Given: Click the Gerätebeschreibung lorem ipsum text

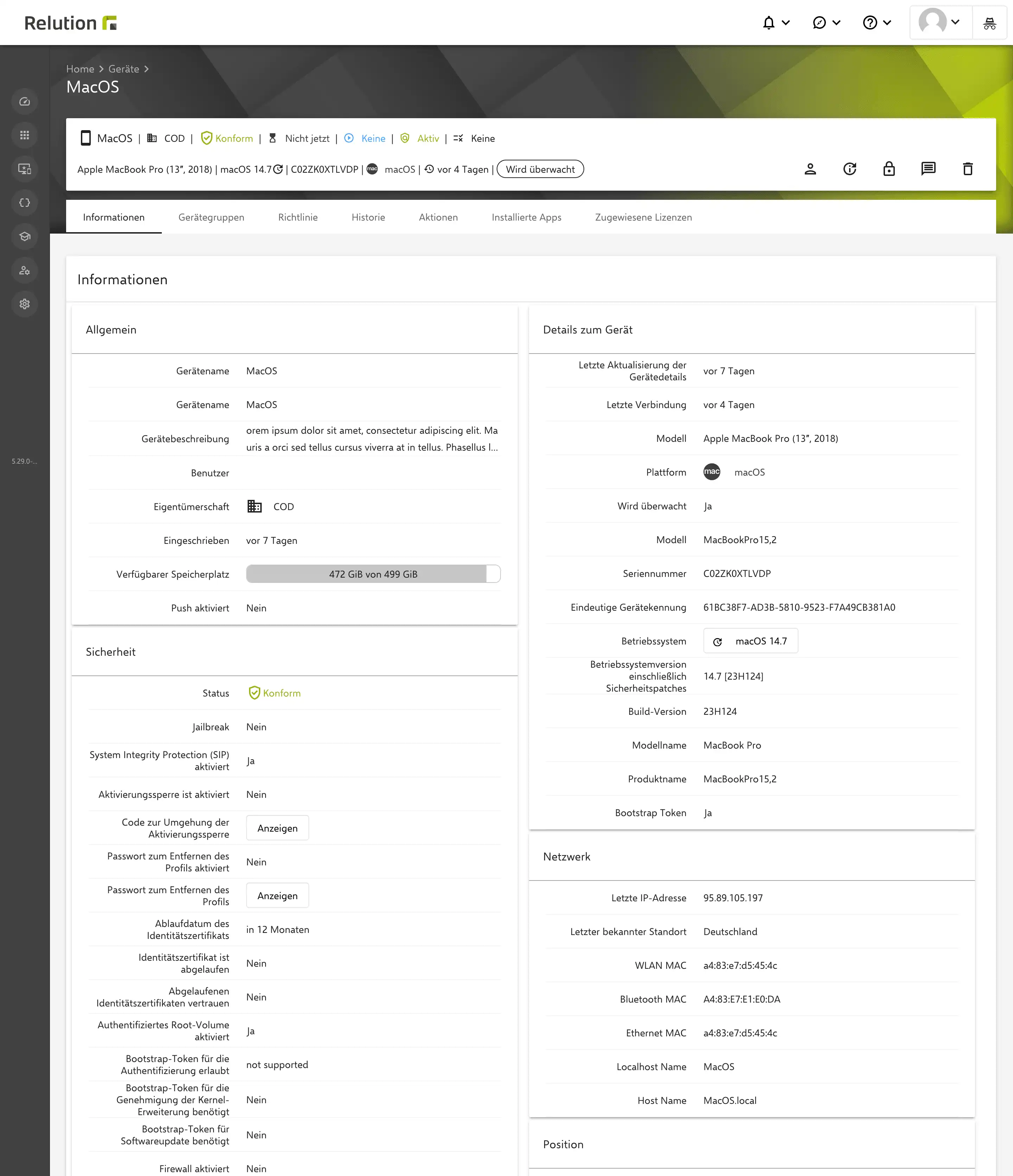Looking at the screenshot, I should [372, 439].
